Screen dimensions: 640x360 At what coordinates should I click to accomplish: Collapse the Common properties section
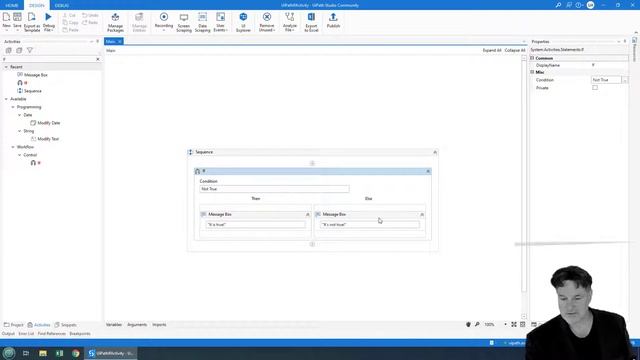(532, 58)
